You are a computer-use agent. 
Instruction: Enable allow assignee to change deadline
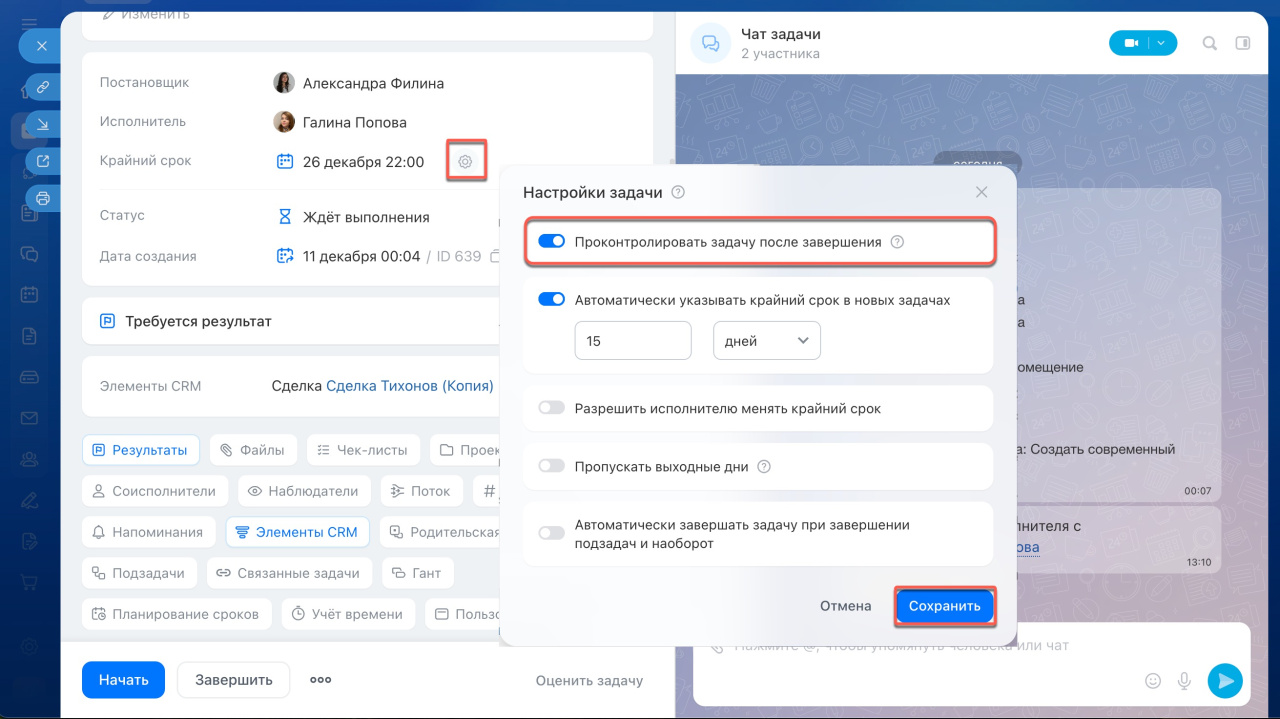pos(551,408)
